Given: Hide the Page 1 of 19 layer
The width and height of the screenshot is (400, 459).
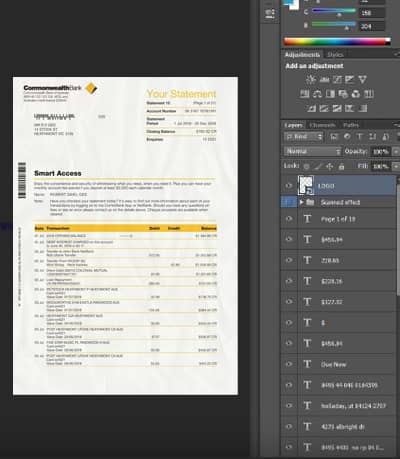Looking at the screenshot, I should 289,219.
